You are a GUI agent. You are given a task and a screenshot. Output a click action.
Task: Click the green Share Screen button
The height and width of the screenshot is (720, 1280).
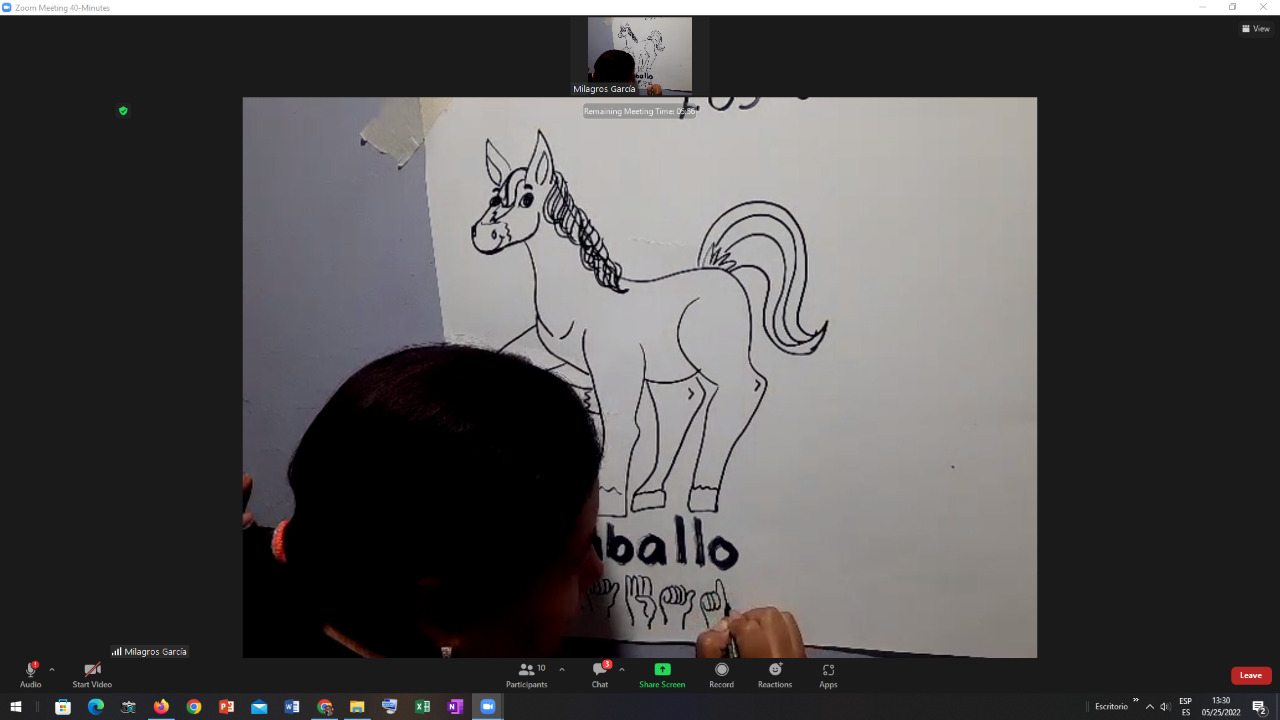662,675
